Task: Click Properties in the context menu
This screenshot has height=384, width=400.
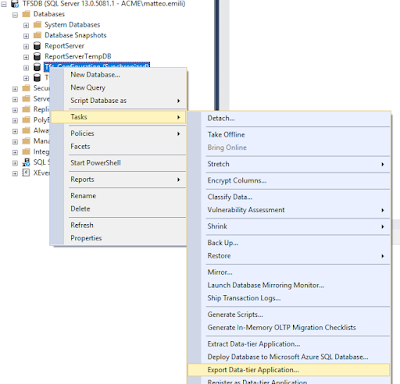Action: click(x=86, y=238)
